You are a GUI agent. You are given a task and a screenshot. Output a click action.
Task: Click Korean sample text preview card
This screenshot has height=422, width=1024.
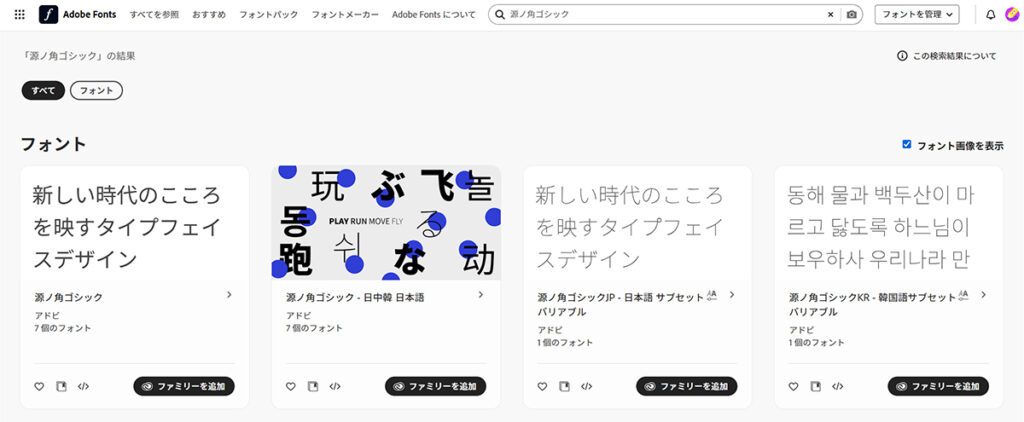pyautogui.click(x=880, y=227)
